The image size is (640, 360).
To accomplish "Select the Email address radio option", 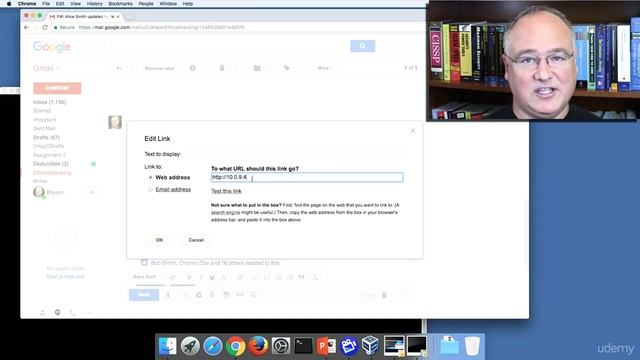I will [151, 189].
